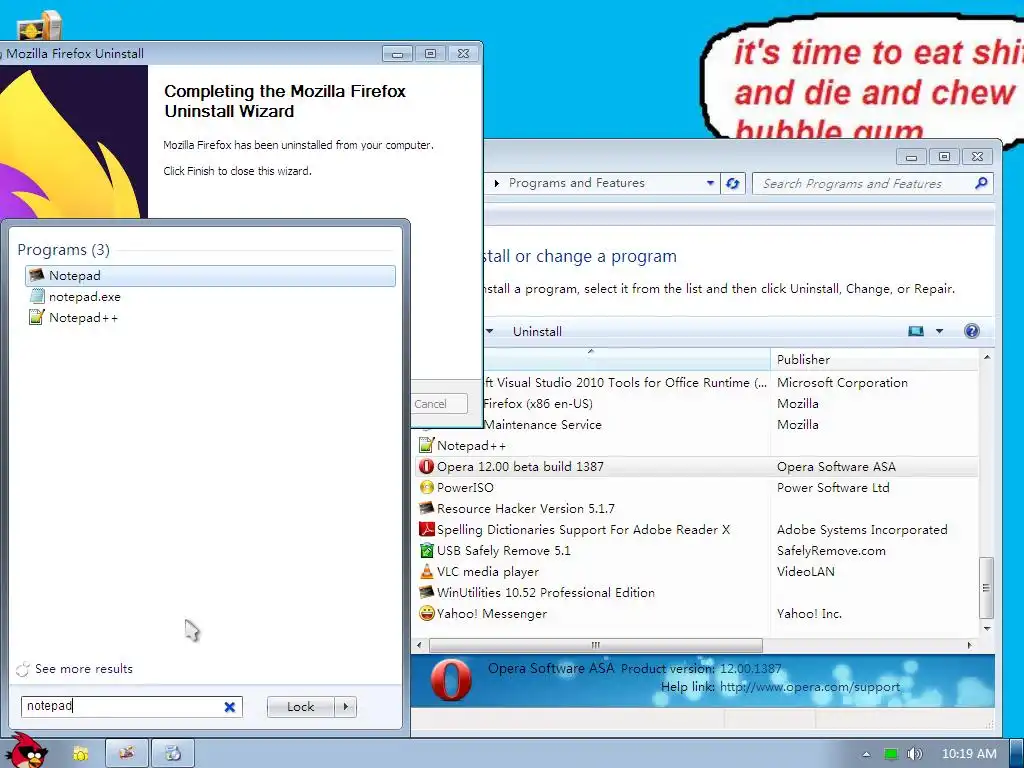The width and height of the screenshot is (1024, 768).
Task: Click Opera Software ASA publisher cell
Action: pos(836,466)
